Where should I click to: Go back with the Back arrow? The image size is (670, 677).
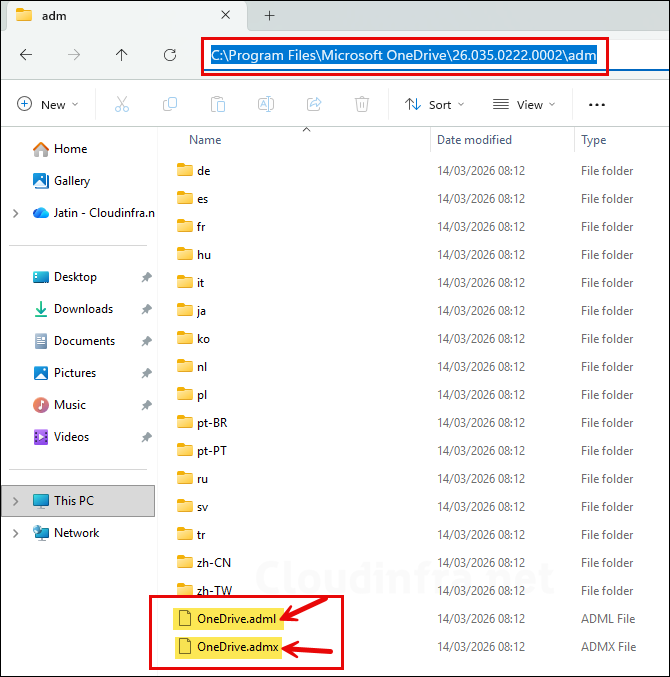coord(26,55)
